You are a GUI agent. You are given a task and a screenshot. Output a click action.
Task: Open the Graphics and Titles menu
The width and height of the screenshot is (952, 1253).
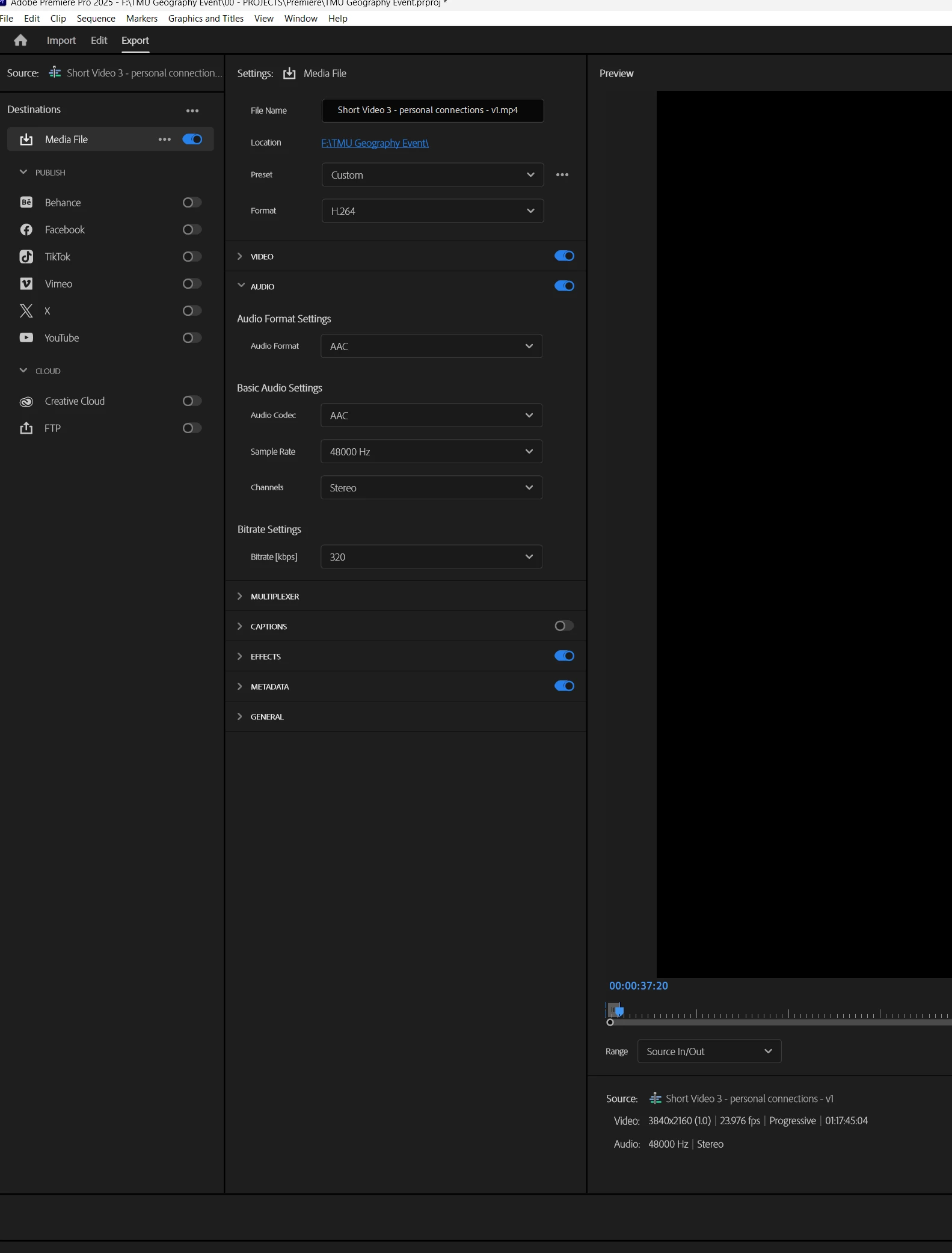coord(206,19)
